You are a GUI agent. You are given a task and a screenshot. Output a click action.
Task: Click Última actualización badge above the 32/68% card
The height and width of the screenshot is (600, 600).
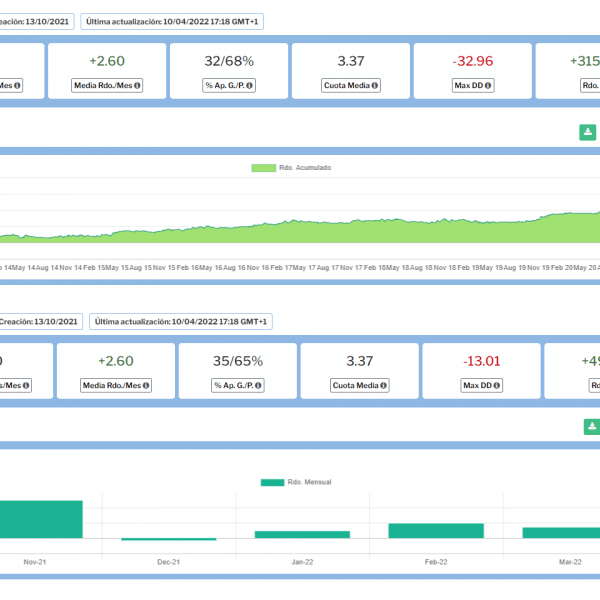click(x=172, y=21)
